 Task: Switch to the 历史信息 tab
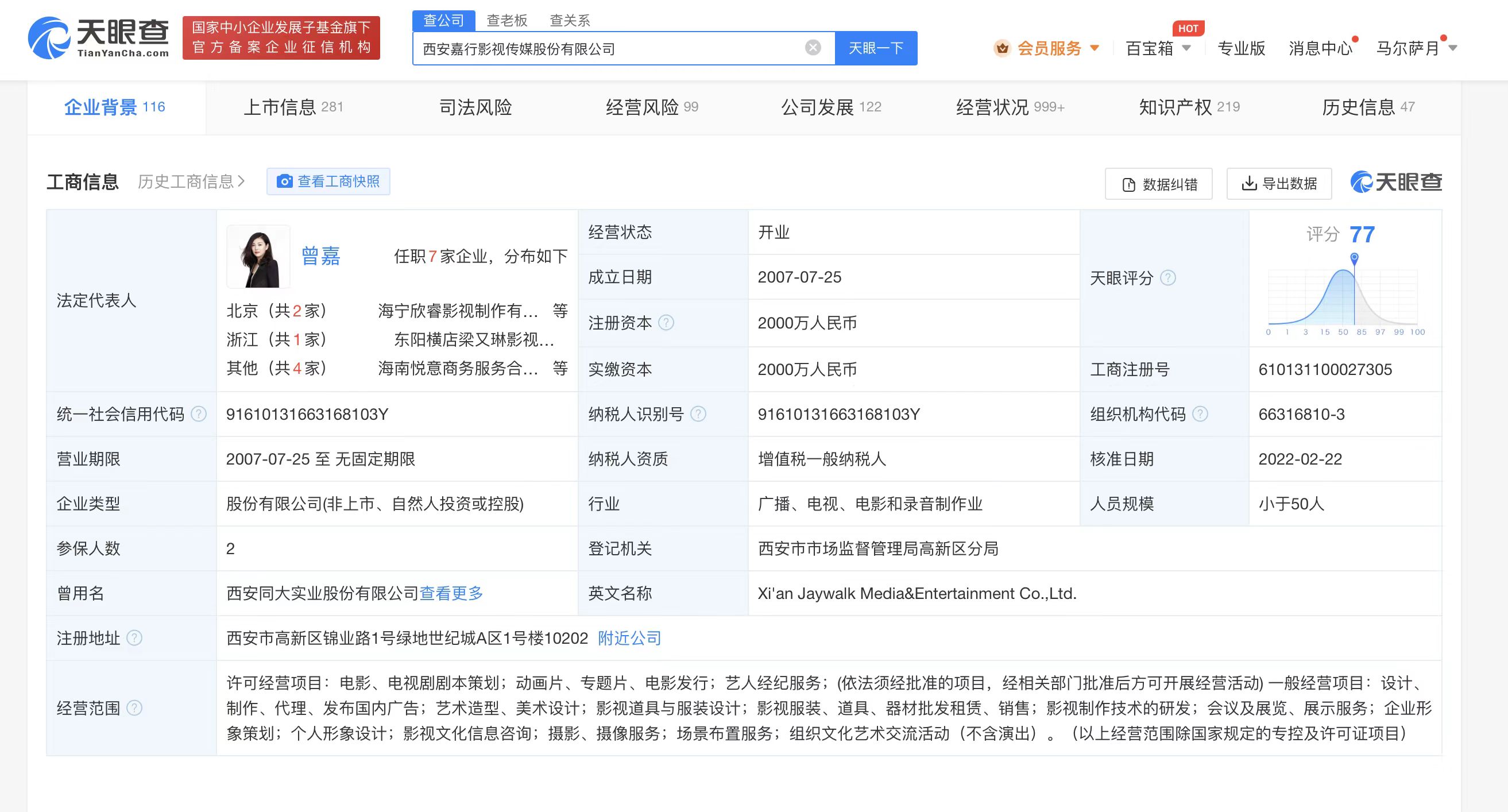click(x=1368, y=107)
